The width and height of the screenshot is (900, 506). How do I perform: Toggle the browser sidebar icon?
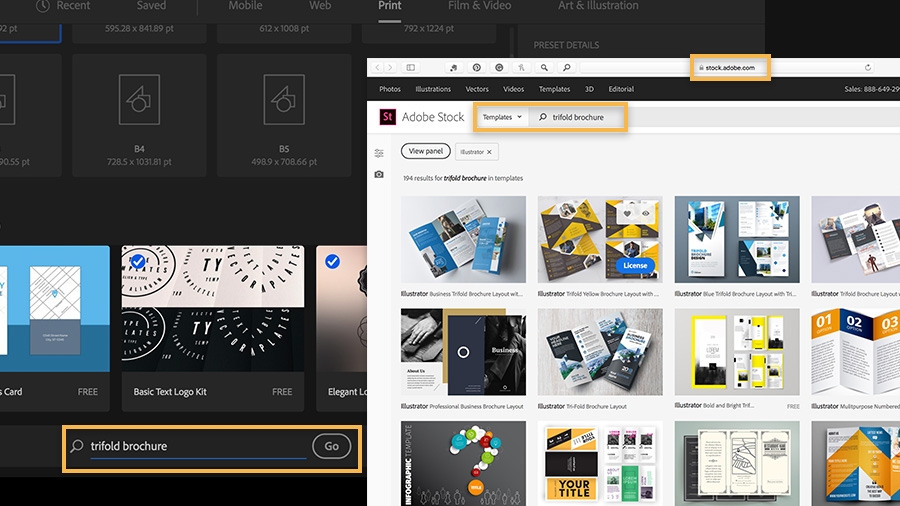tap(411, 68)
